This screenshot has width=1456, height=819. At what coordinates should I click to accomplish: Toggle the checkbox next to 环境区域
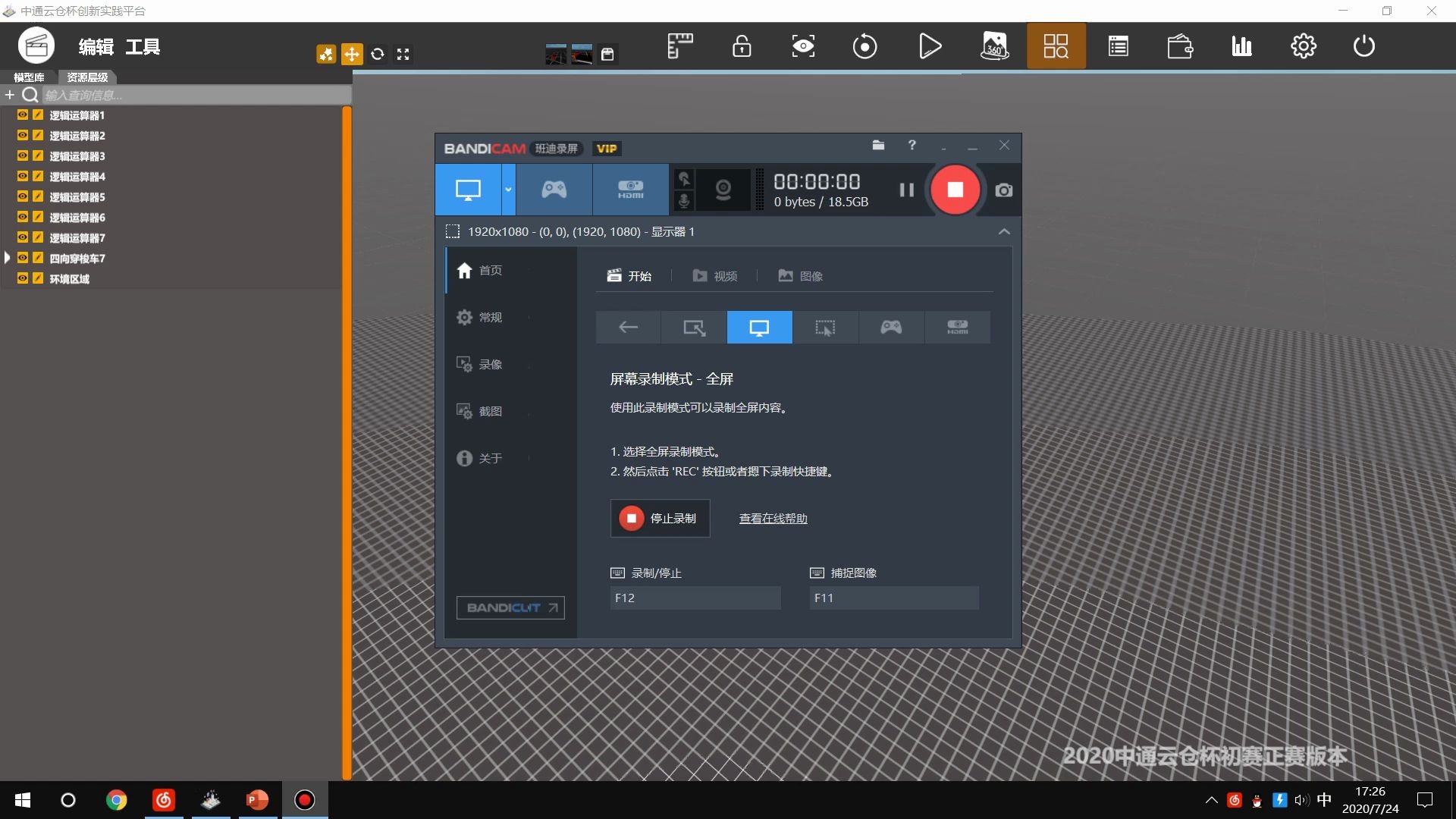coord(36,278)
